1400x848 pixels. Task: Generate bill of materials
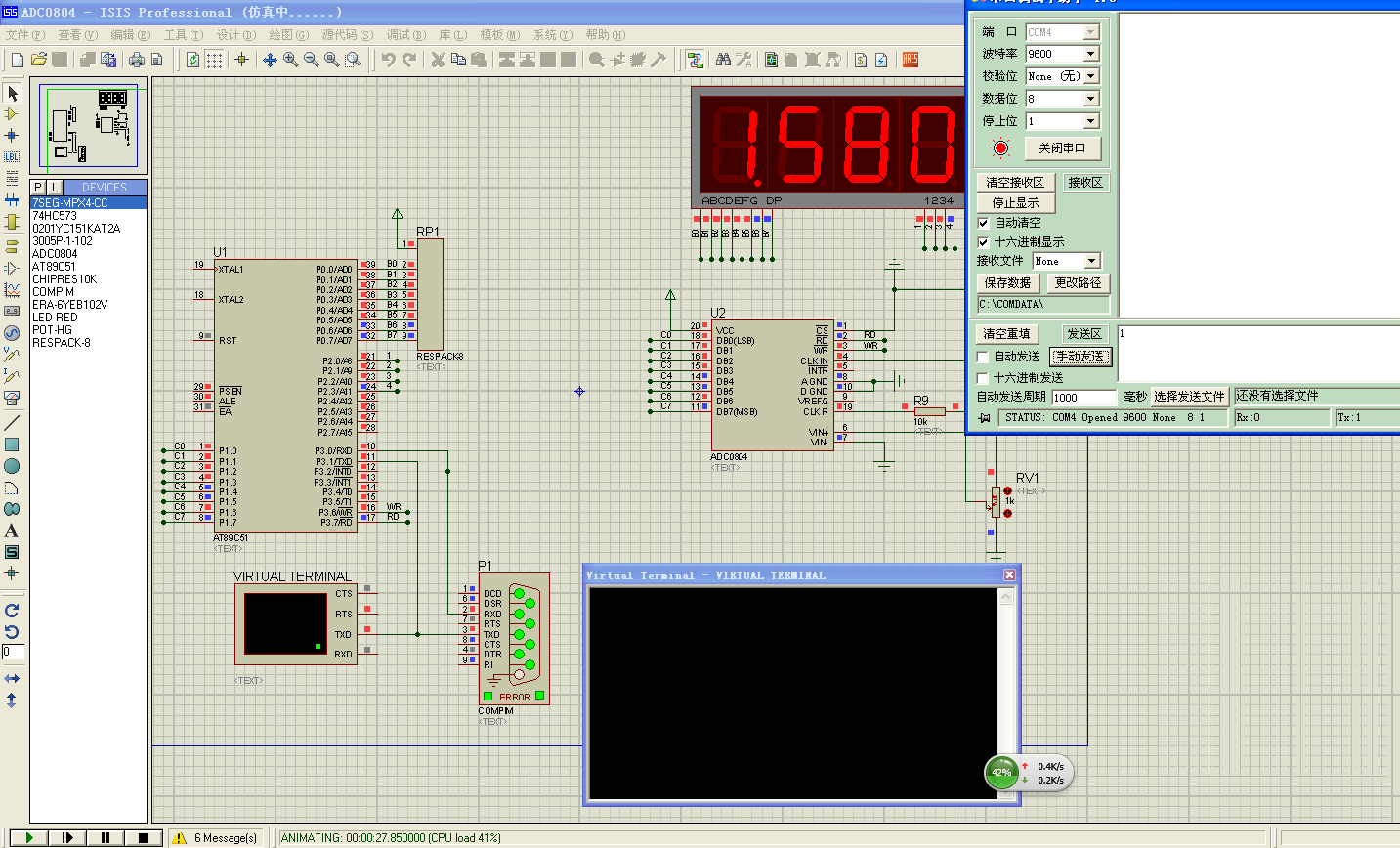(861, 60)
